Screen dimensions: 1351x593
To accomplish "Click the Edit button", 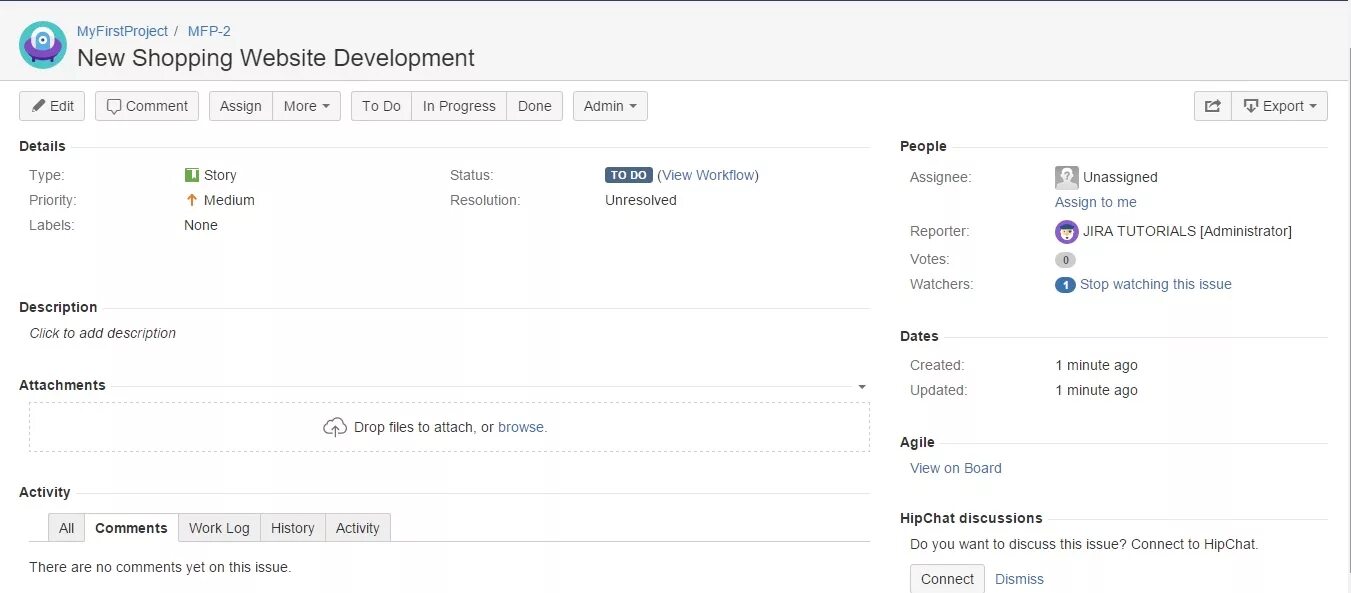I will click(52, 106).
